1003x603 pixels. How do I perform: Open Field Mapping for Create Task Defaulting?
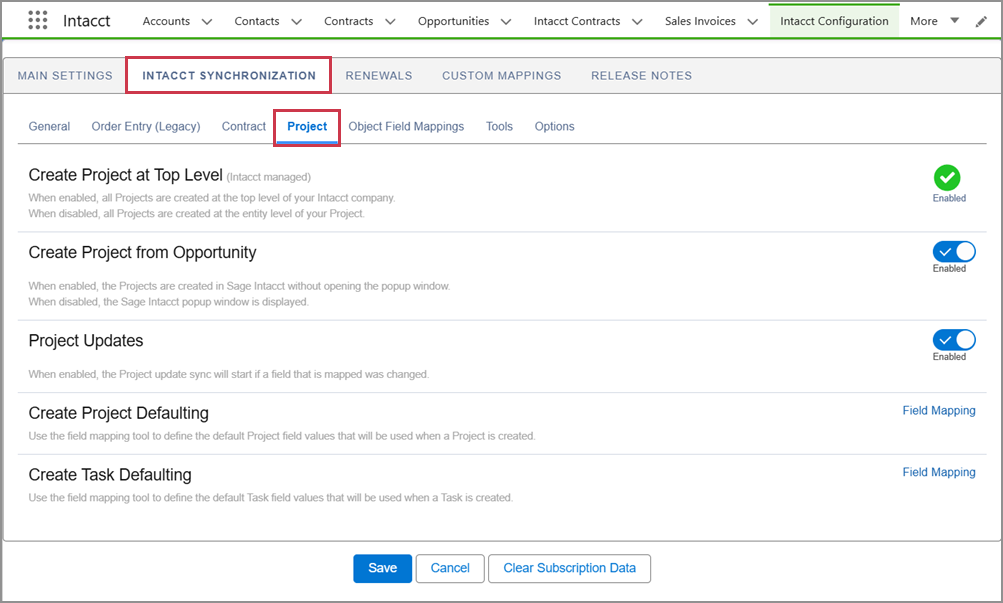[x=938, y=472]
